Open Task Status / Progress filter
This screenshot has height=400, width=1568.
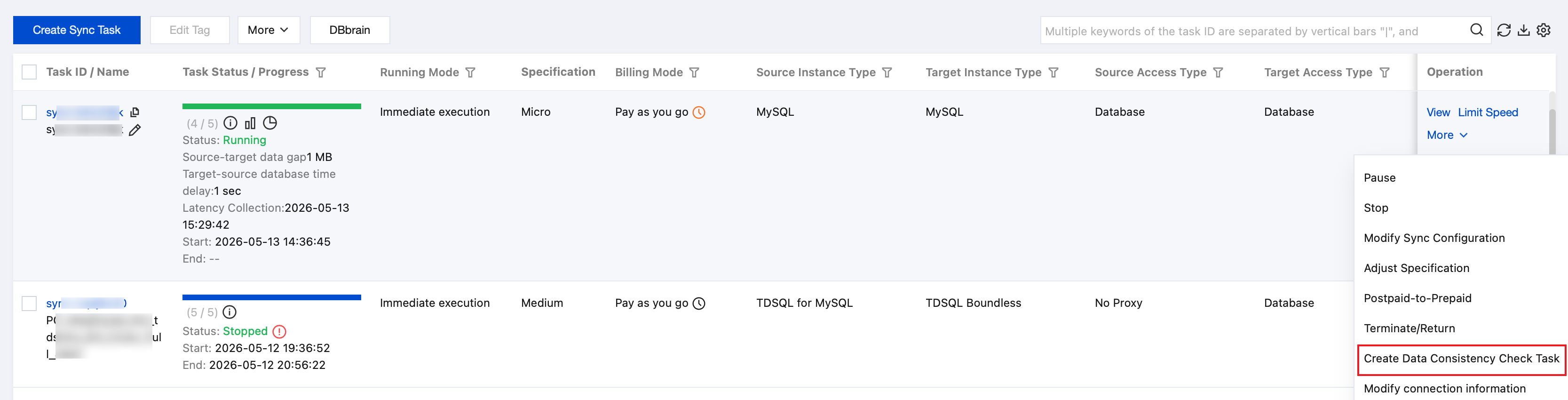321,72
